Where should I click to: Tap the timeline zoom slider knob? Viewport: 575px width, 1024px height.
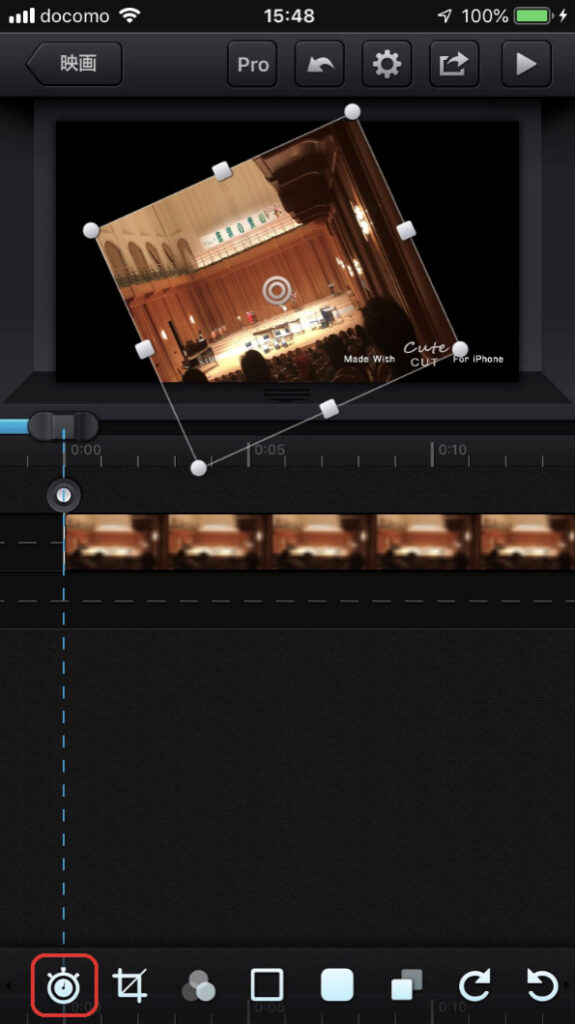(x=63, y=426)
